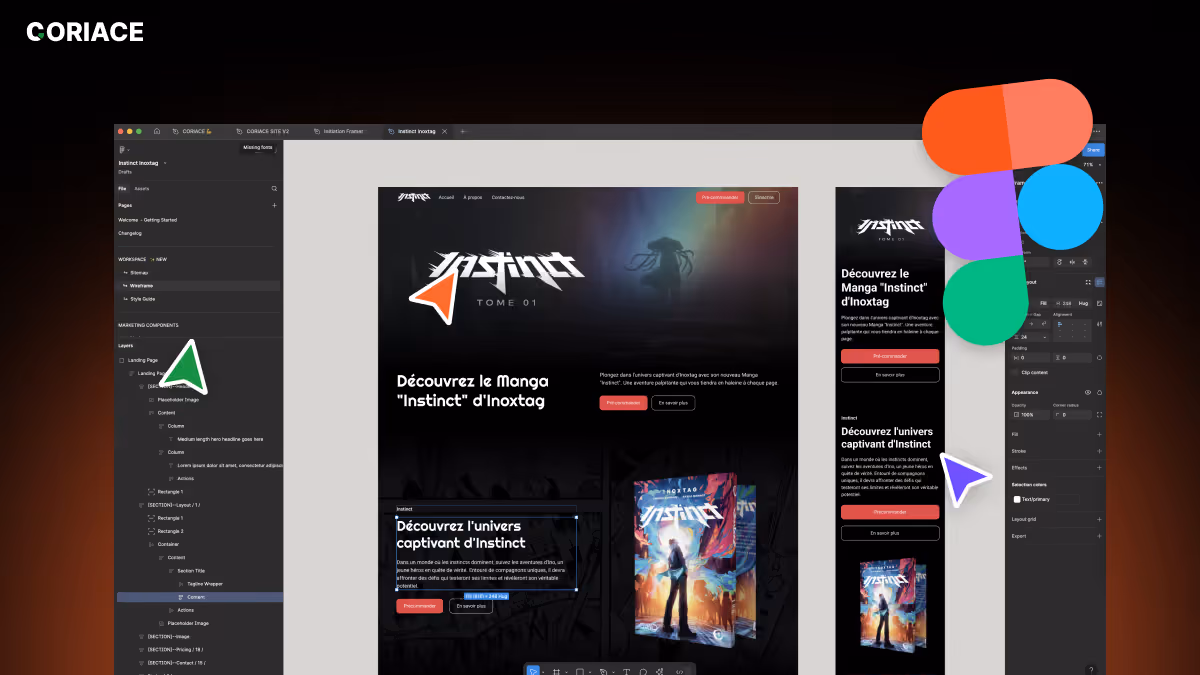Click the frame icon of the Landing Page layer
This screenshot has width=1200, height=675.
122,360
